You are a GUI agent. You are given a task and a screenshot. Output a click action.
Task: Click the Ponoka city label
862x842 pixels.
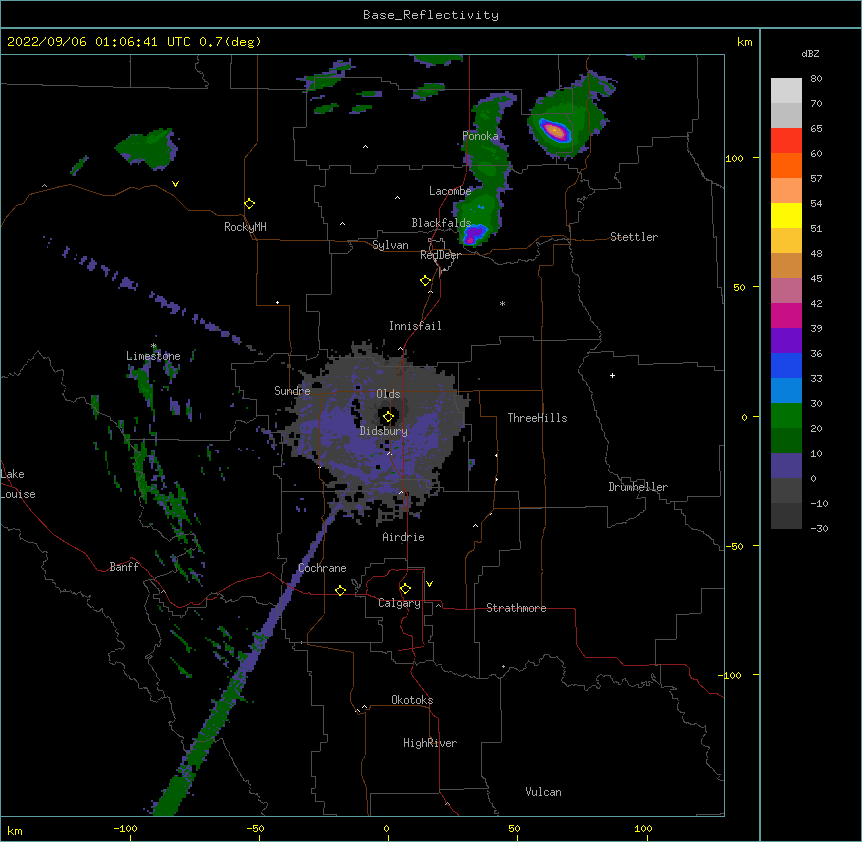pos(480,136)
